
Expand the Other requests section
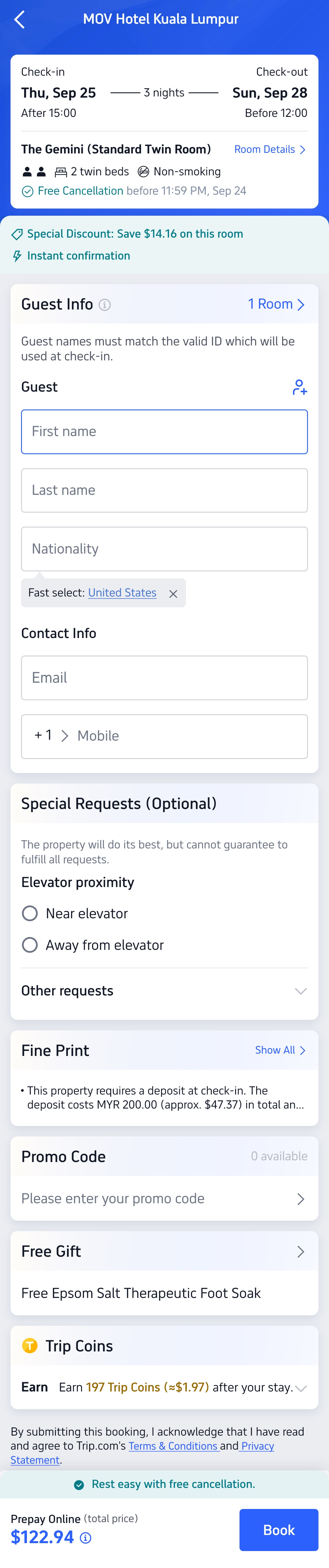[300, 991]
